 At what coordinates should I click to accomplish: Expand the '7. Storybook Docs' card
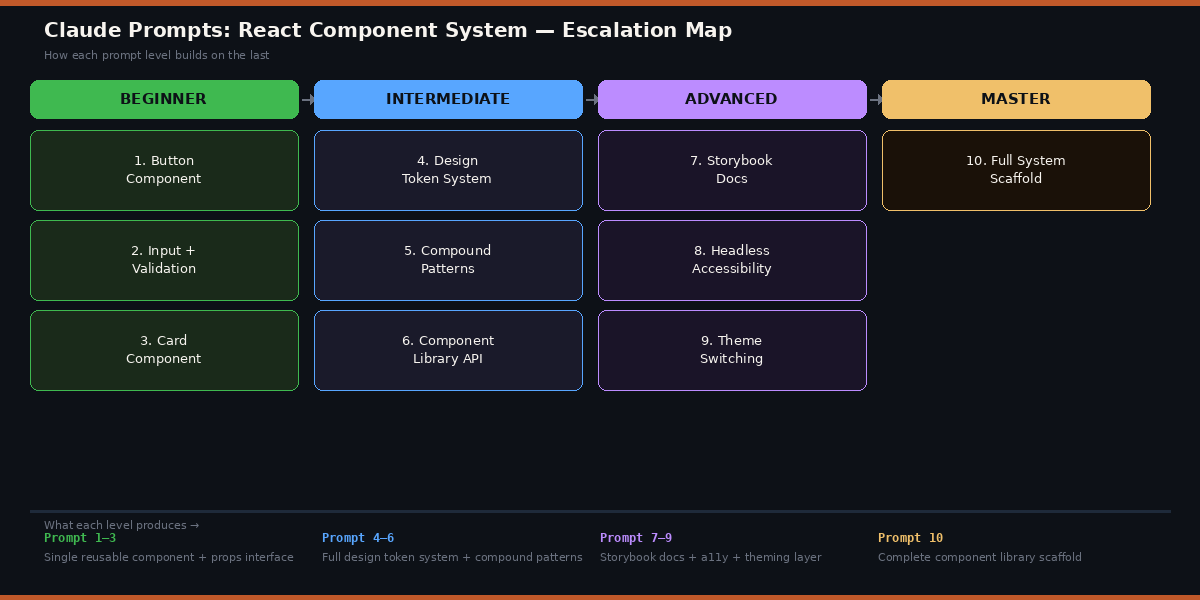(732, 170)
